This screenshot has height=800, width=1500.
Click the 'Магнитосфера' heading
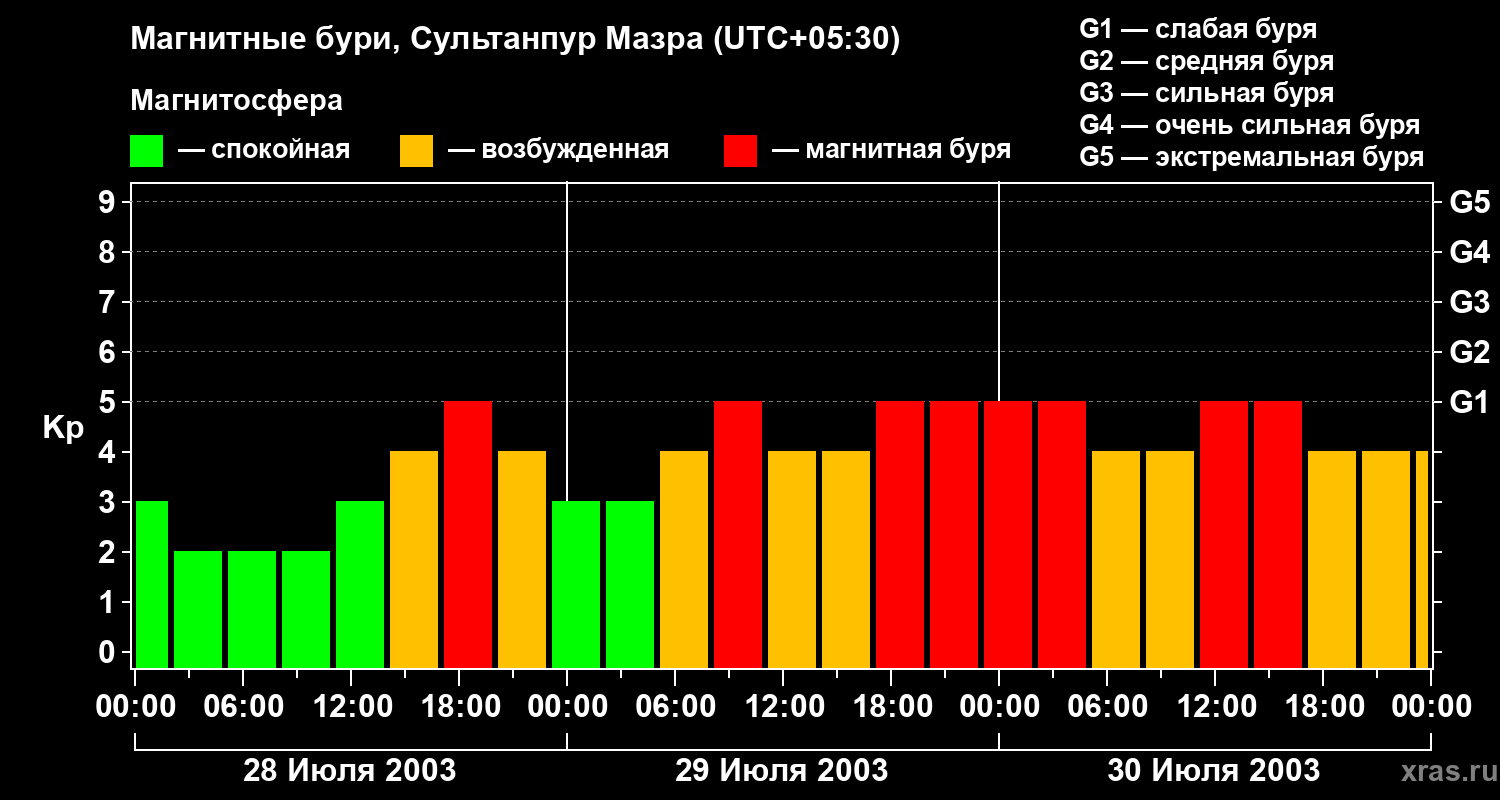pyautogui.click(x=236, y=101)
